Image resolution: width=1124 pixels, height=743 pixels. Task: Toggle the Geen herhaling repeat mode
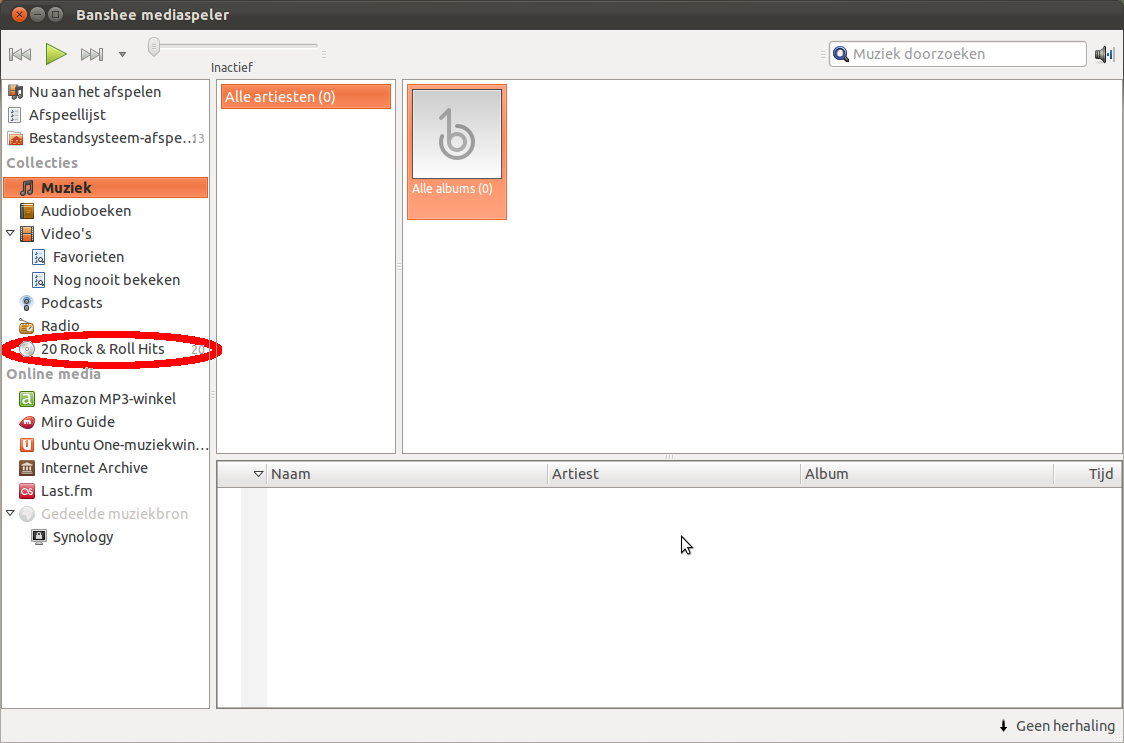coord(1056,726)
